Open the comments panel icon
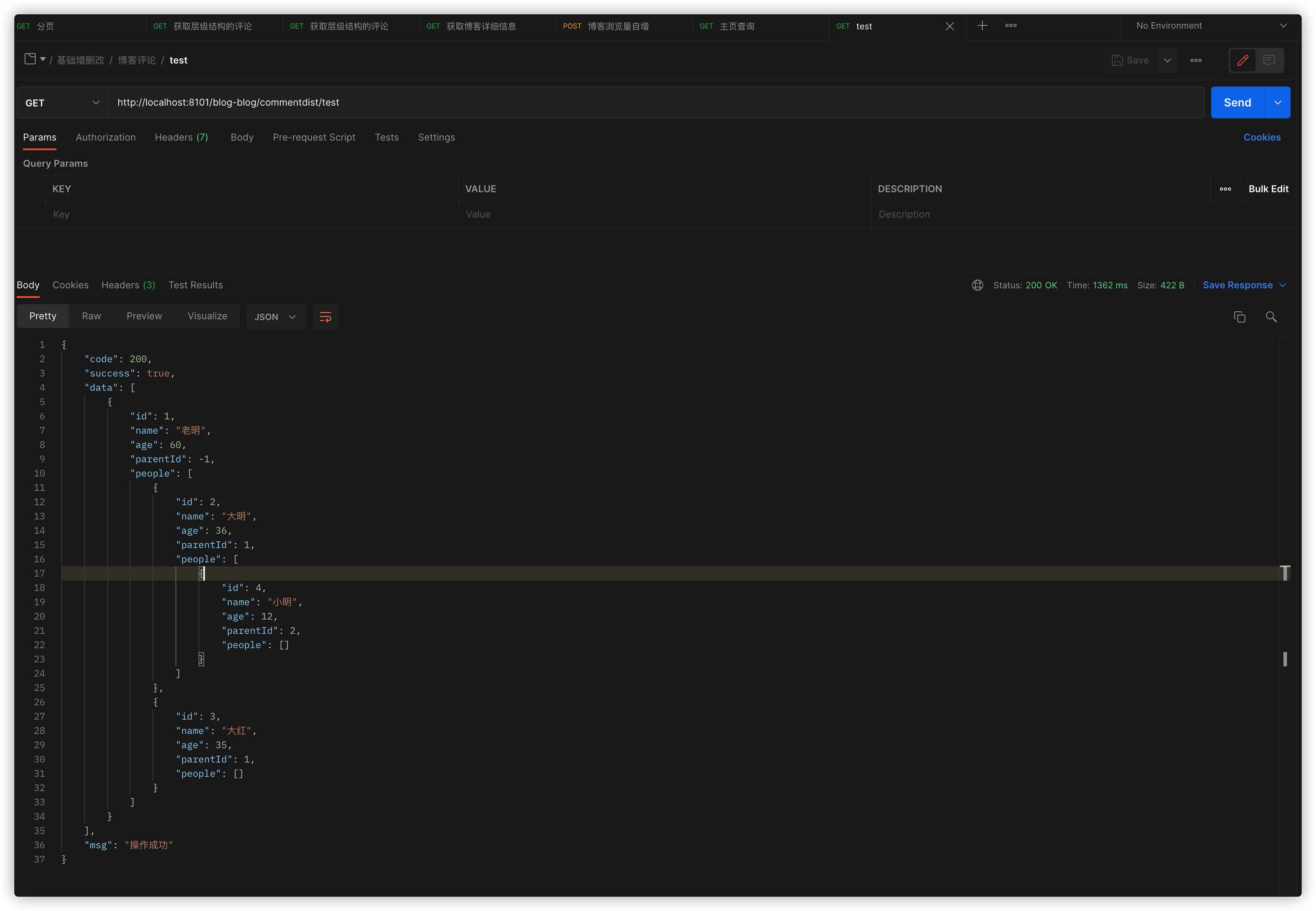 (x=1269, y=60)
